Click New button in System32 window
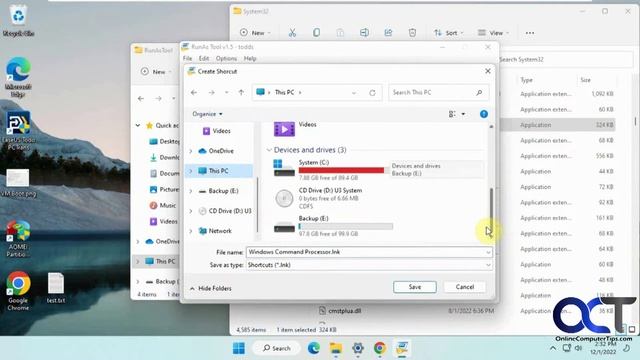Image resolution: width=640 pixels, height=360 pixels. click(x=255, y=33)
